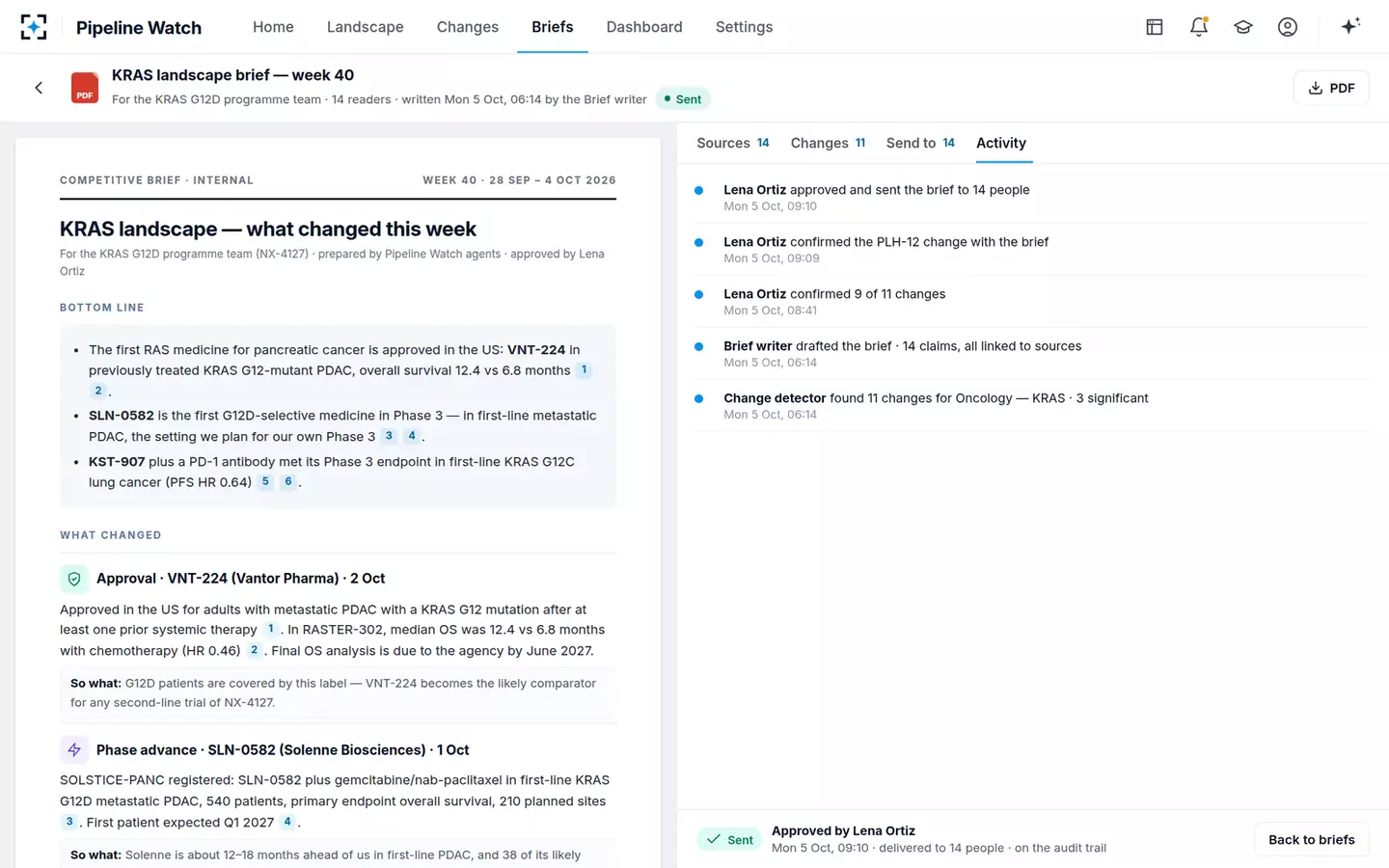The image size is (1389, 868).
Task: Open citation 6 after PFS HR 0.64
Action: (287, 482)
